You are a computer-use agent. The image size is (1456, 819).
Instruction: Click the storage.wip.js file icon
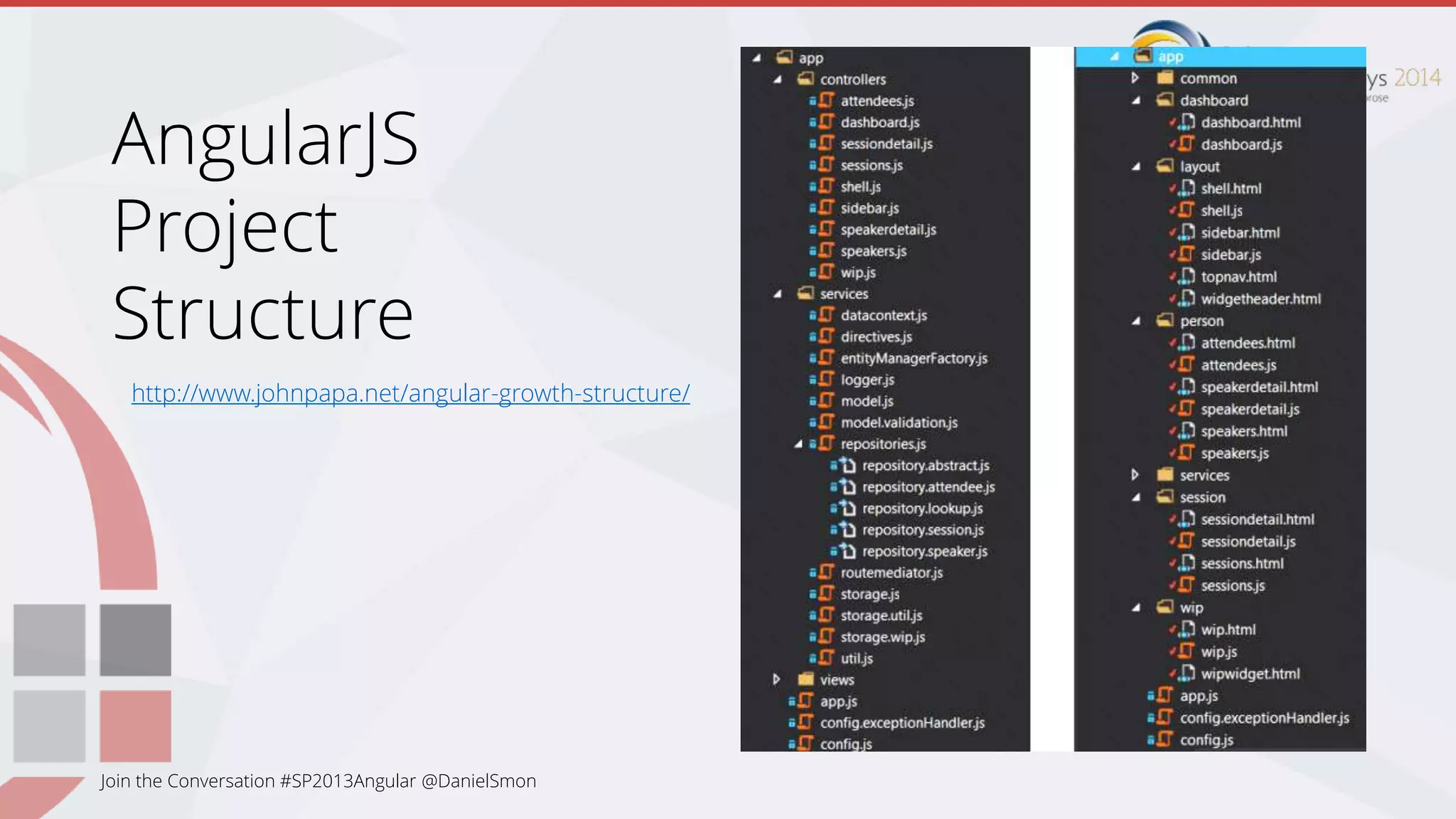tap(825, 636)
